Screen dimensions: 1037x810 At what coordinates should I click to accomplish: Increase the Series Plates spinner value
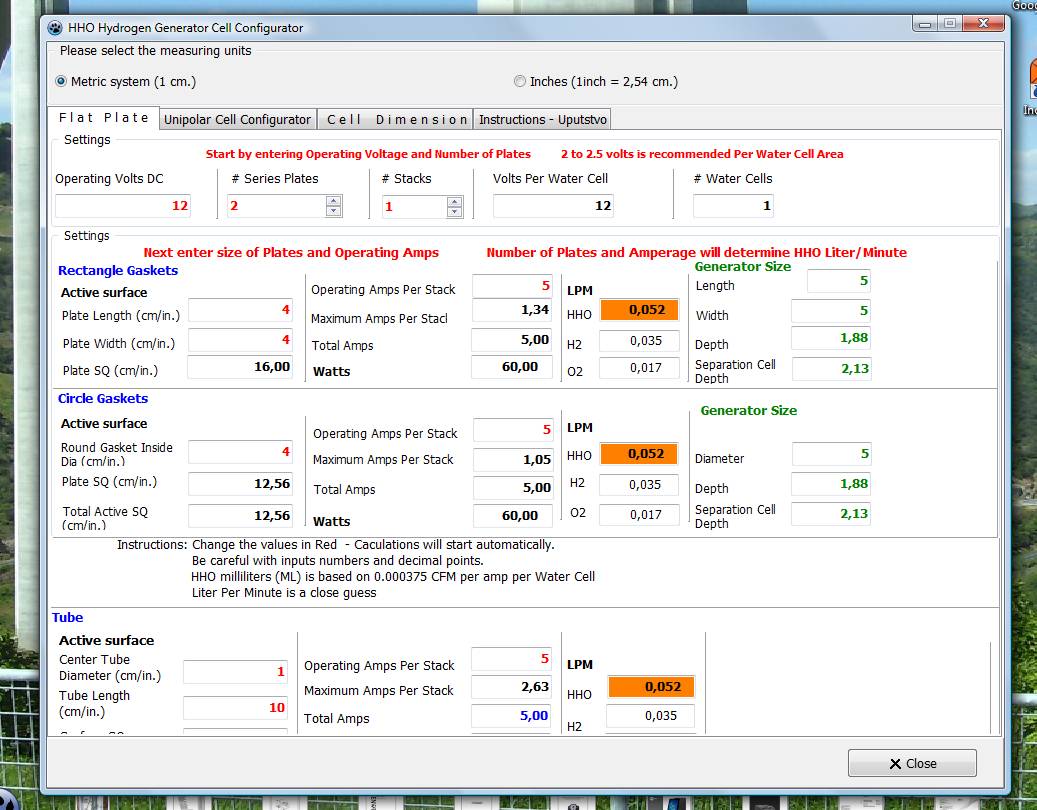(x=334, y=201)
